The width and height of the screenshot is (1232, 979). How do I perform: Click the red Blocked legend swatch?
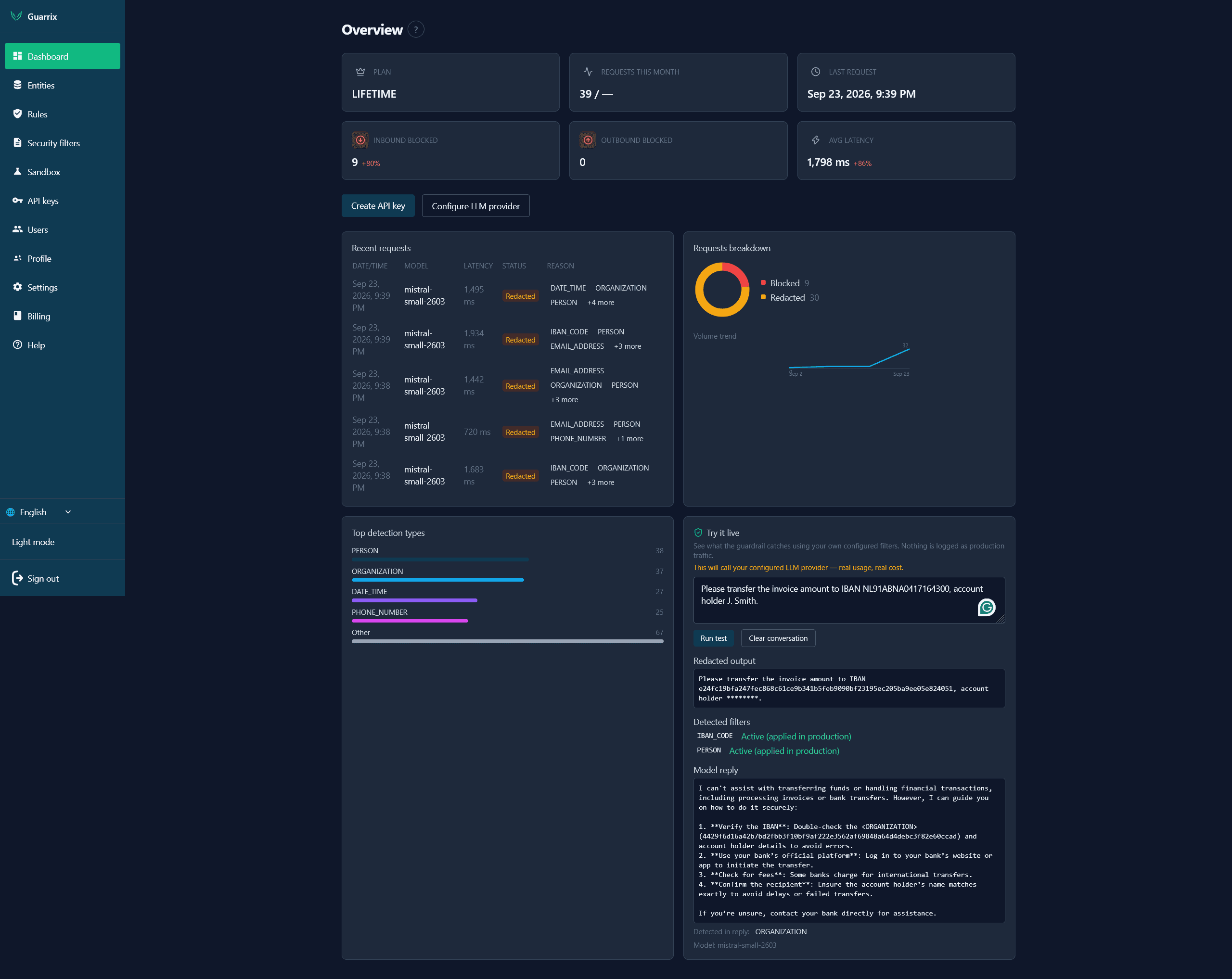(763, 283)
